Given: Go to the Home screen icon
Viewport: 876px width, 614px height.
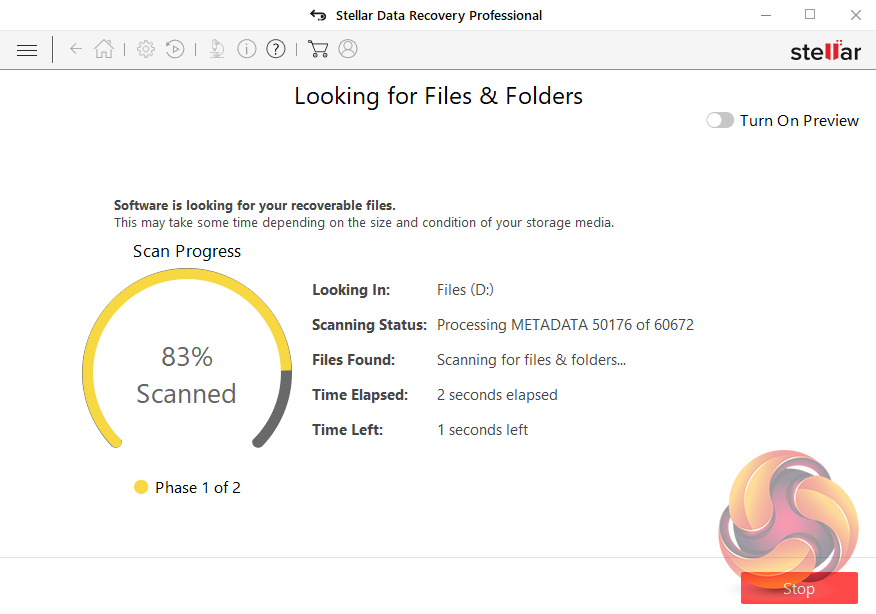Looking at the screenshot, I should pos(104,49).
